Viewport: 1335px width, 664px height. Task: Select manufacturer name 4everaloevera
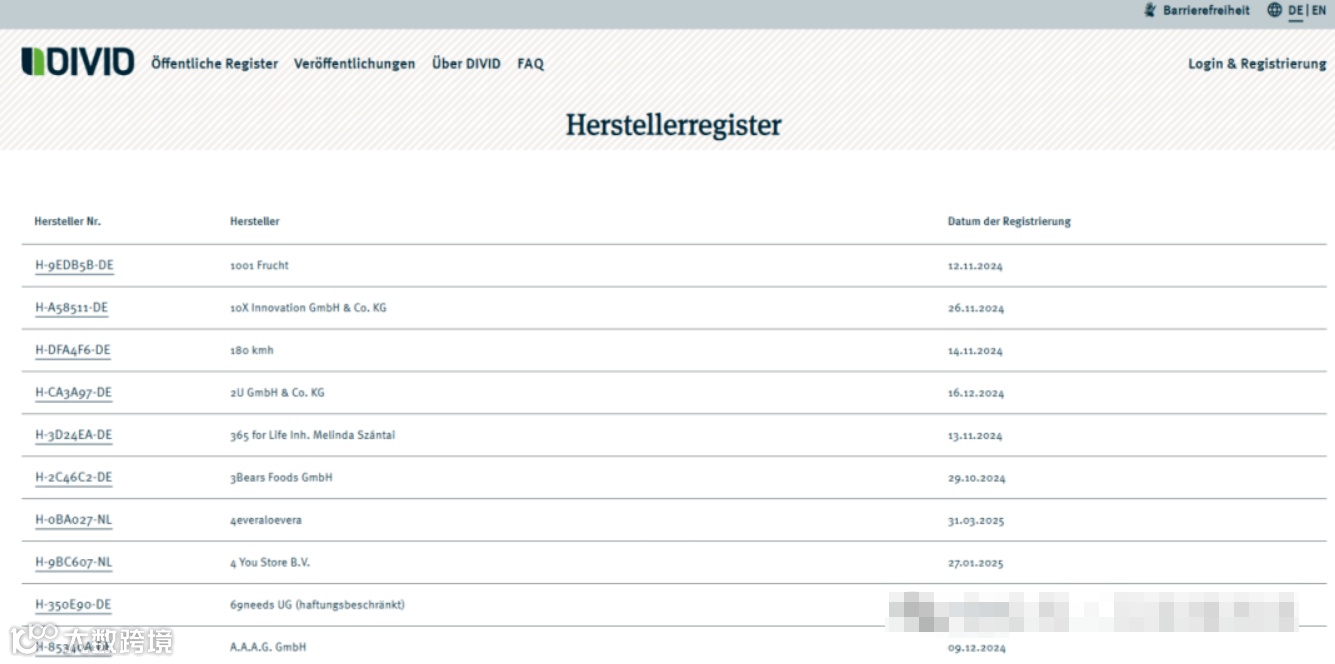click(x=266, y=521)
